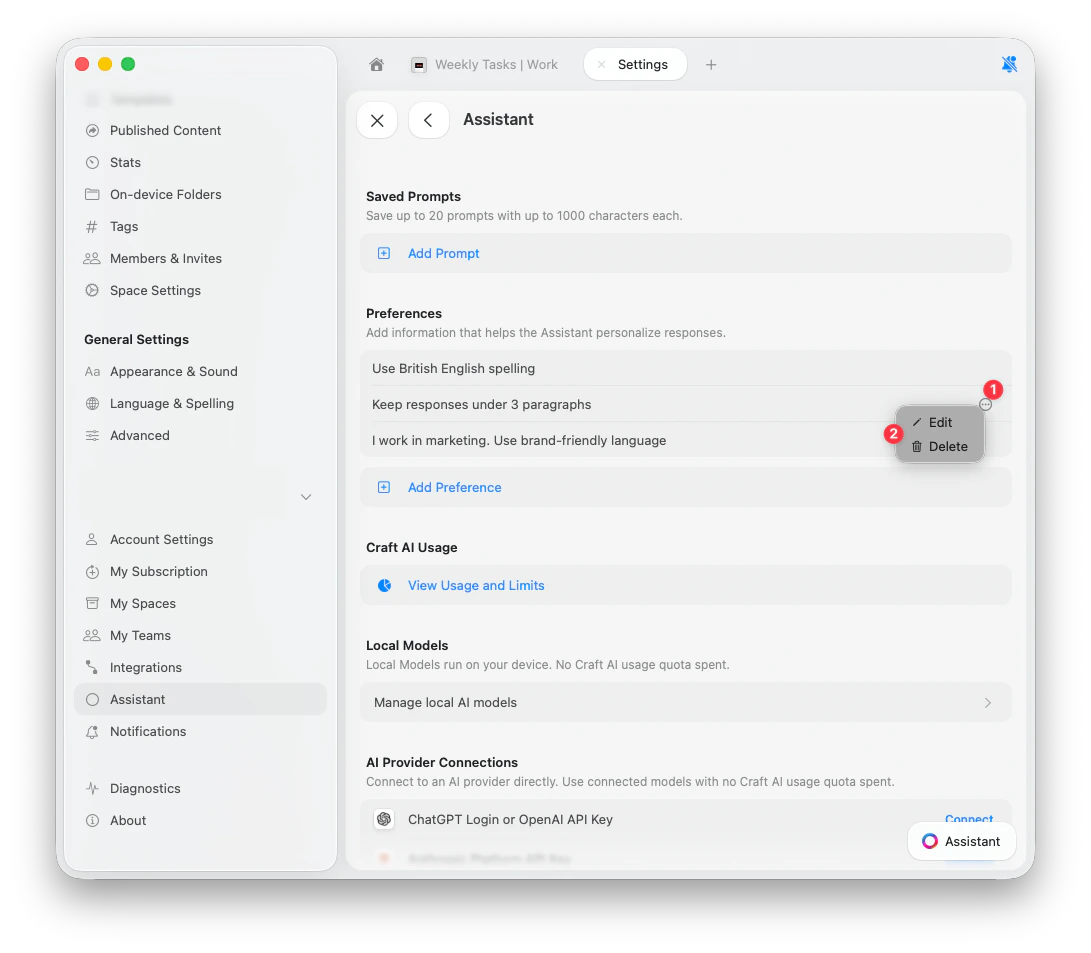Open the floating Assistant button

pos(962,842)
